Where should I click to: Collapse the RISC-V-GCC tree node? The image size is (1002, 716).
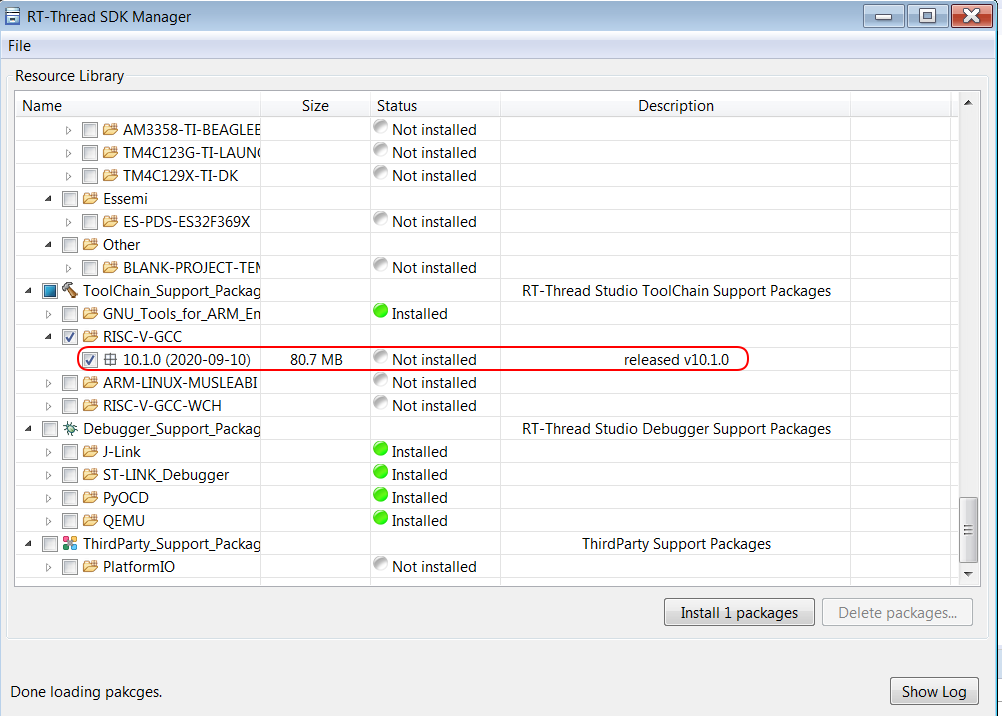(48, 337)
